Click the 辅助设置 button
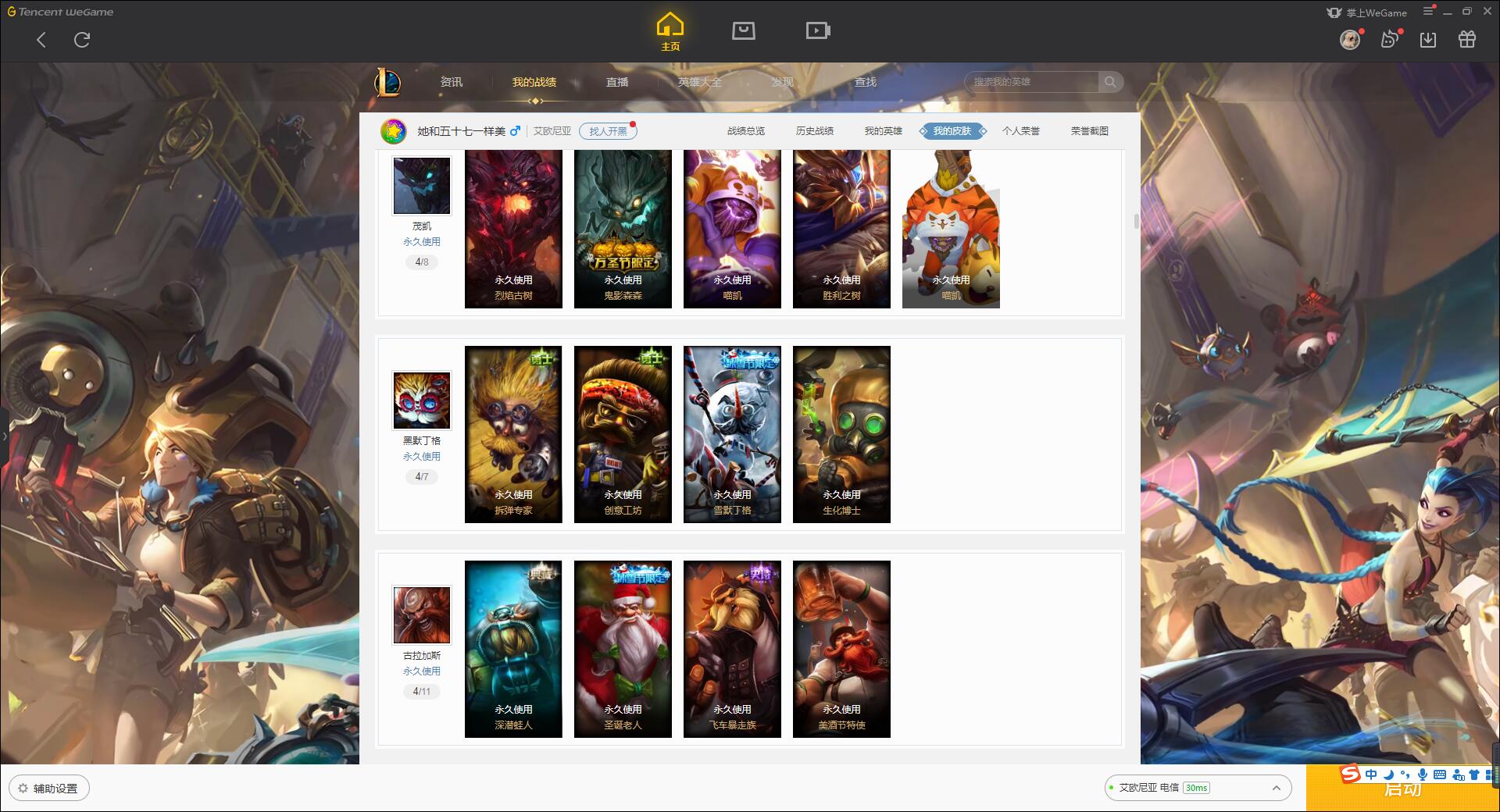 [x=49, y=789]
